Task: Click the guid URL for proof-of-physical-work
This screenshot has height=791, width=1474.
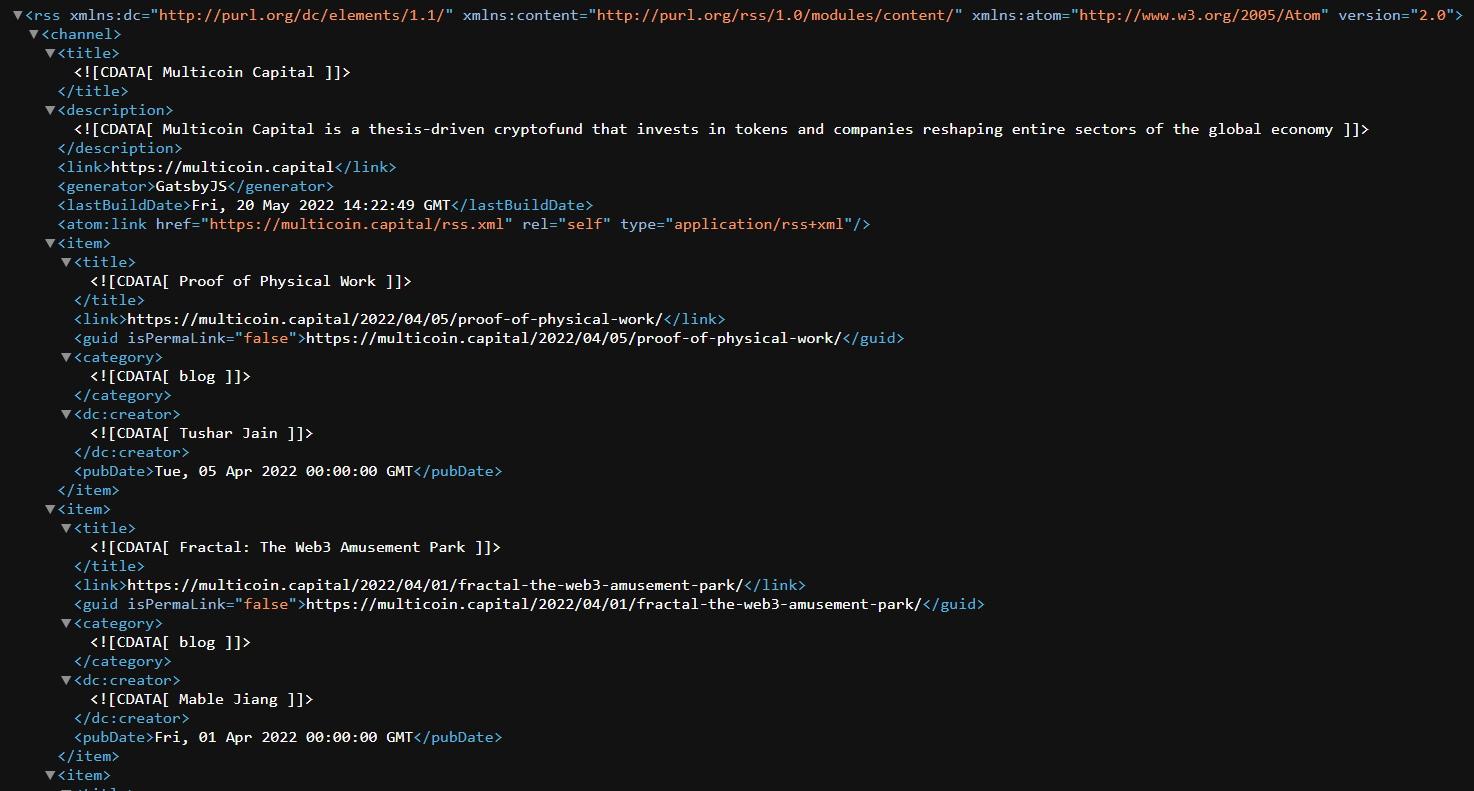Action: (574, 338)
